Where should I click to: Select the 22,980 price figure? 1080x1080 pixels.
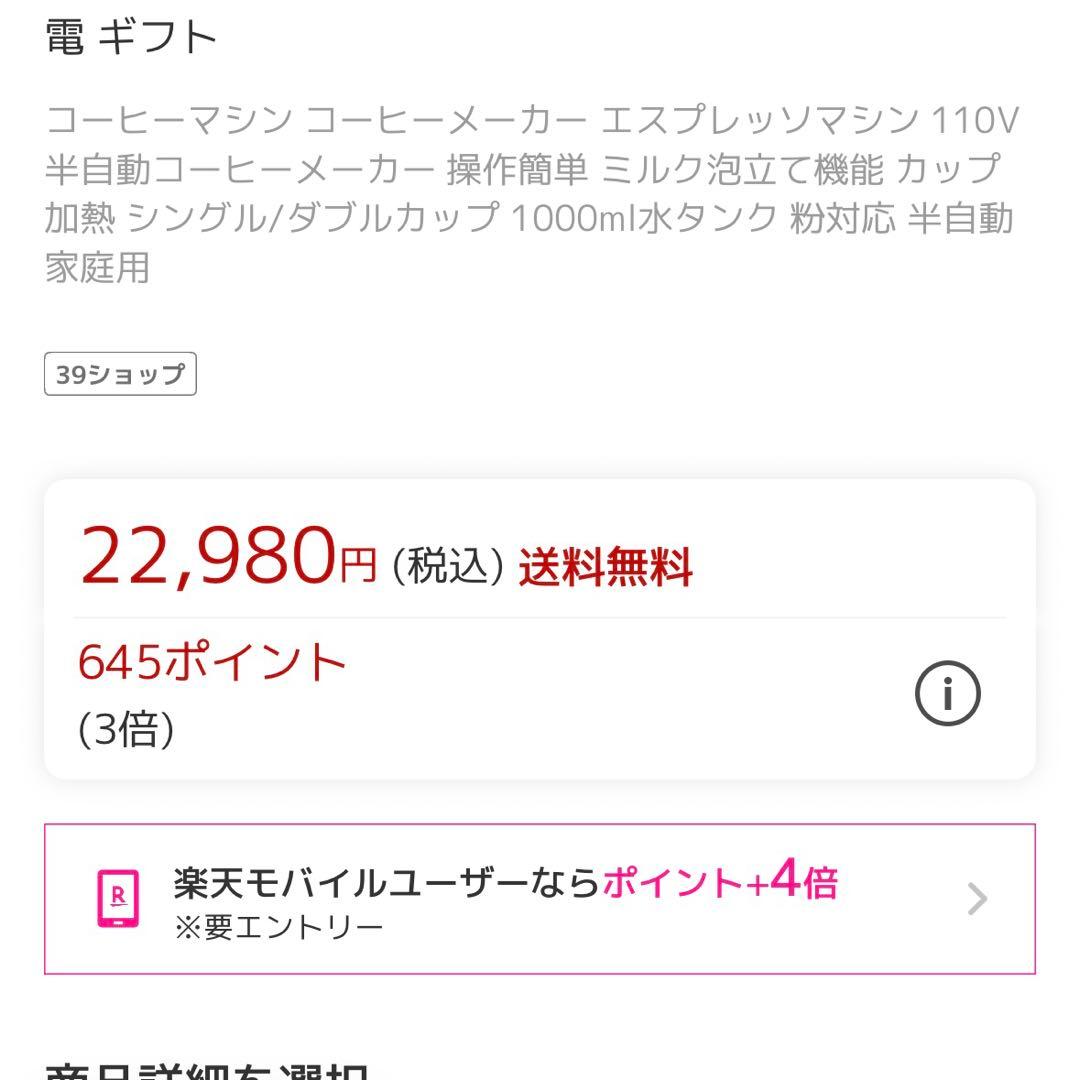tap(207, 557)
